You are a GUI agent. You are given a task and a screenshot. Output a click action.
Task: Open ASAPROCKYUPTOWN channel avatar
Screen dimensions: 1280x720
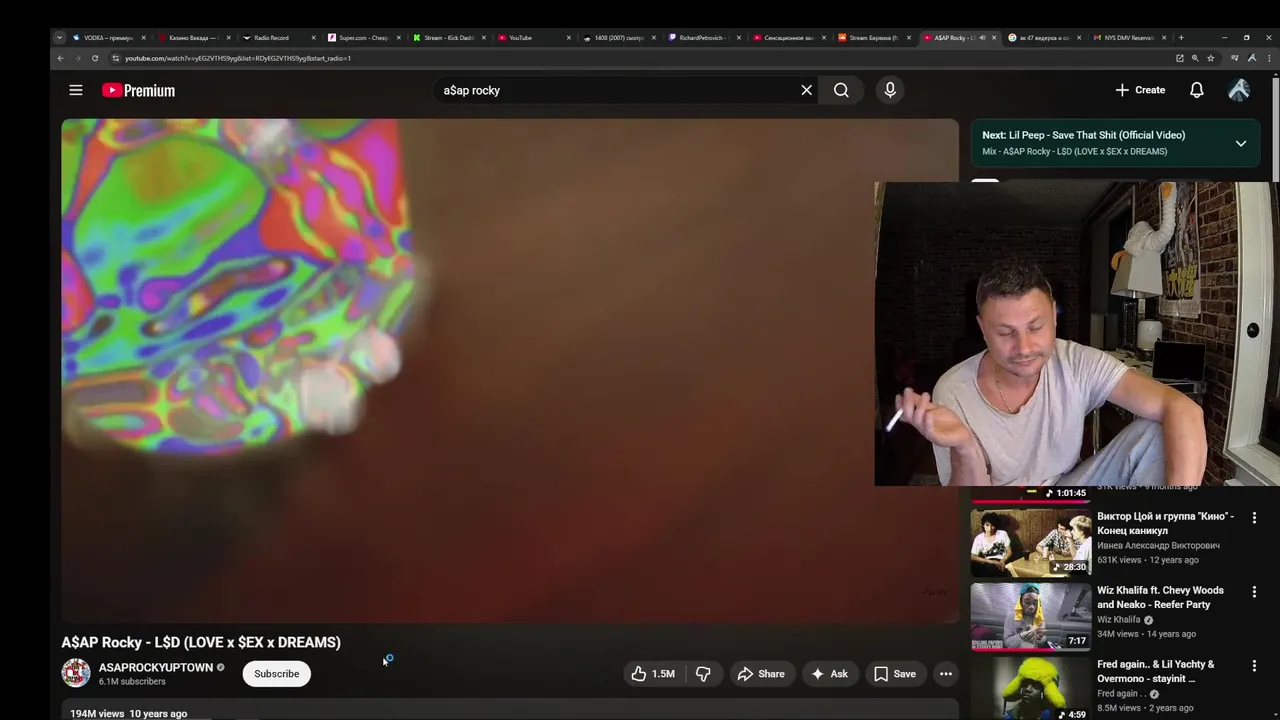point(76,674)
